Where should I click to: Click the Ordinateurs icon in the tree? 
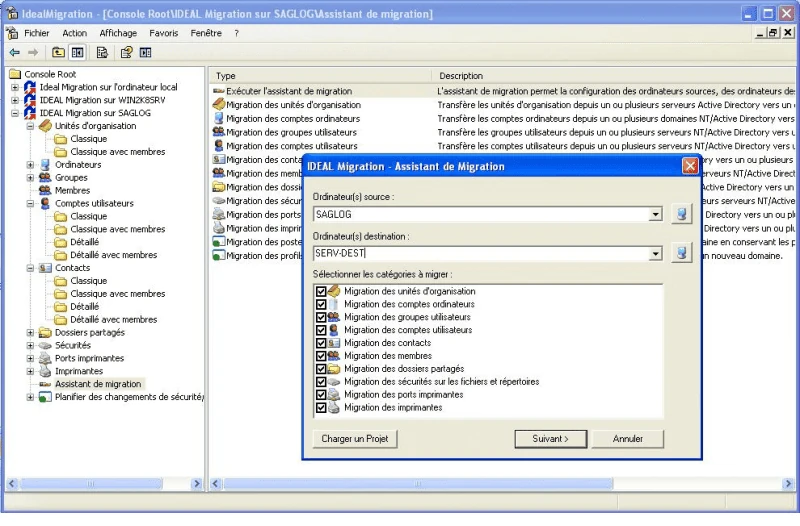45,164
